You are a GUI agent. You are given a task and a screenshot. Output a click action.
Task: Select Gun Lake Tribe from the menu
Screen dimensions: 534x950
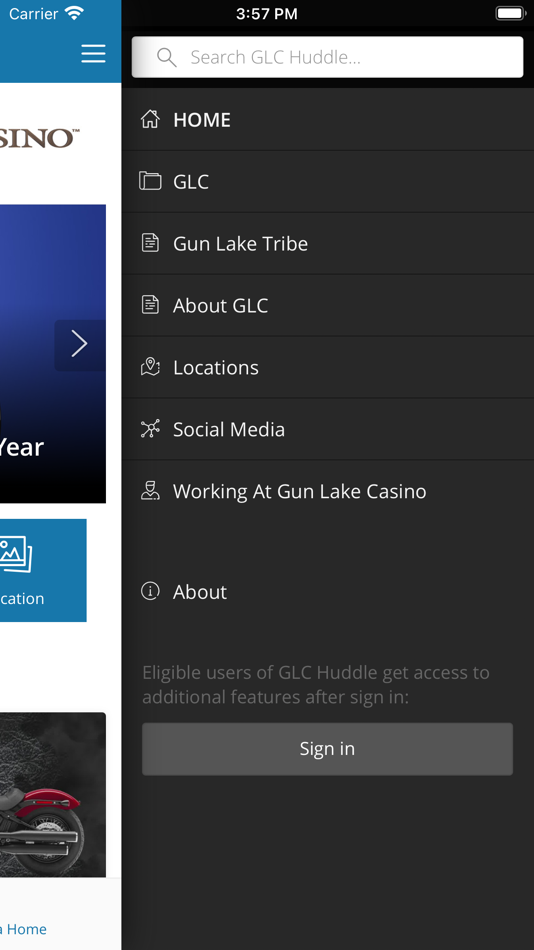(x=327, y=243)
